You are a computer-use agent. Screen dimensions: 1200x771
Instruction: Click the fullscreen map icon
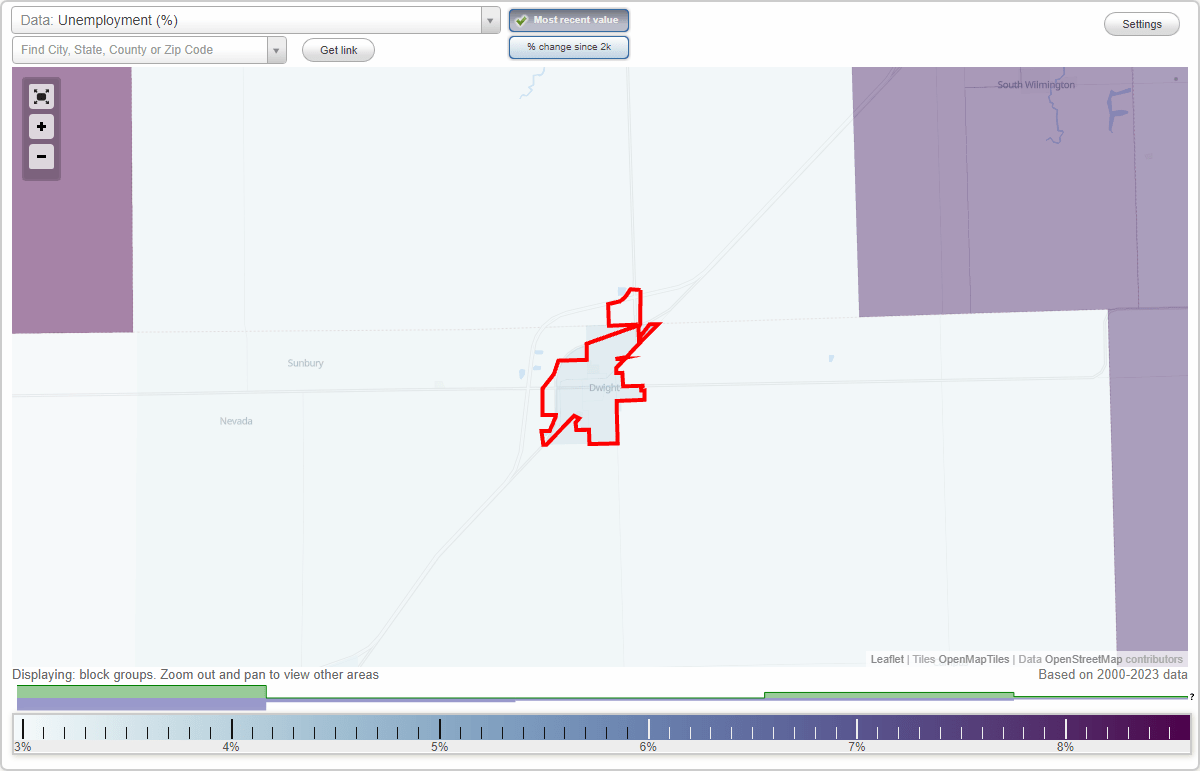41,96
